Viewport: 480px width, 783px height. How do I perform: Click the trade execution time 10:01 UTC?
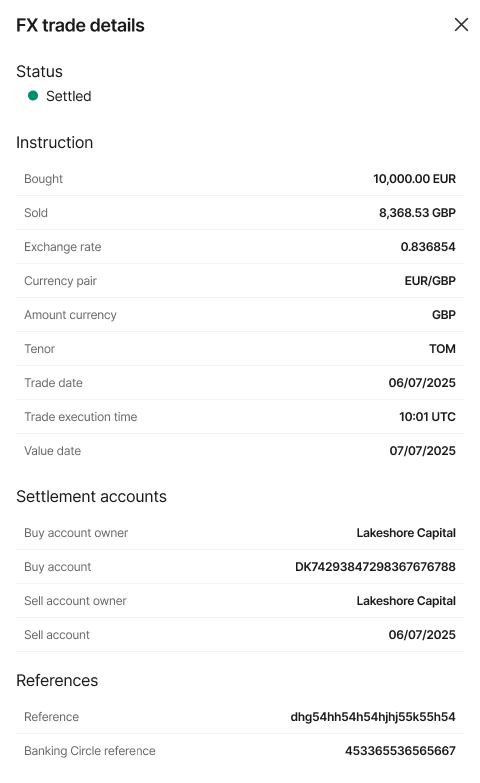tap(427, 416)
